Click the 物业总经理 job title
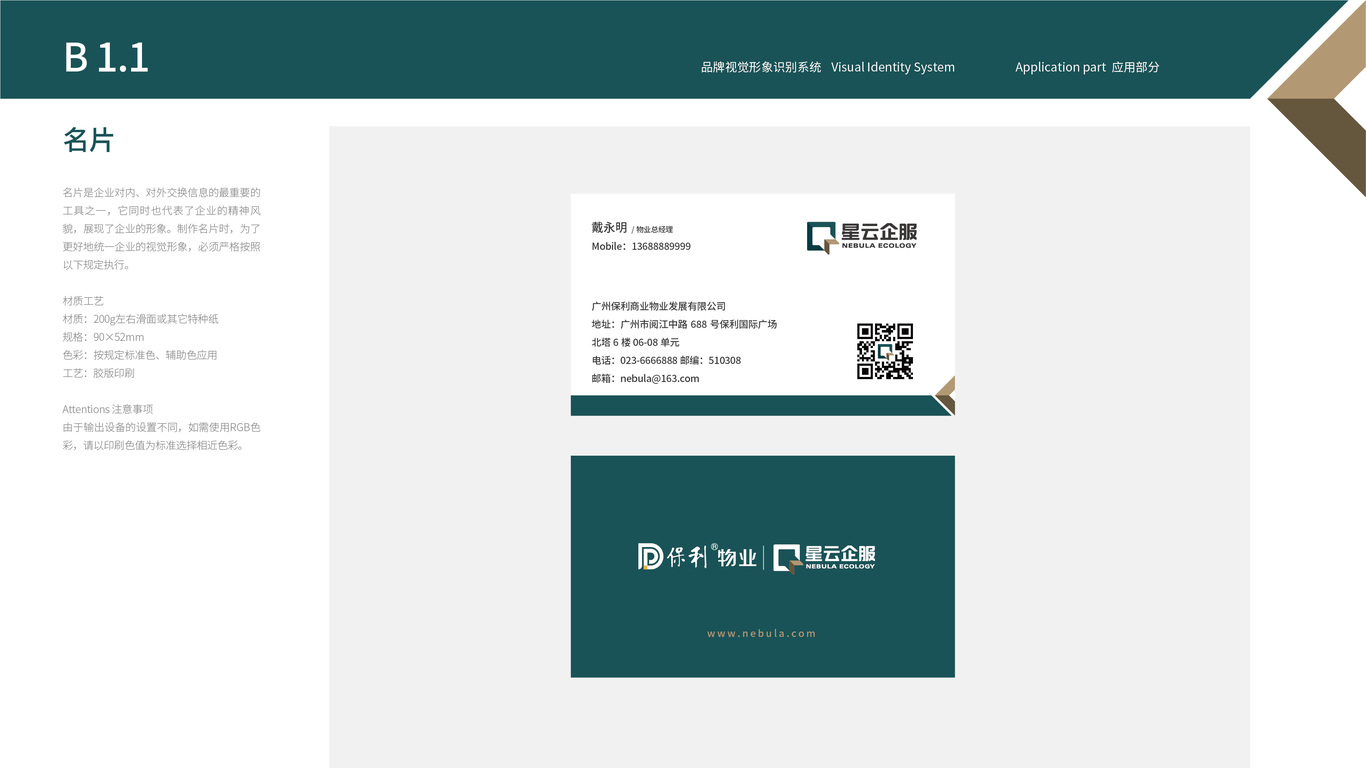1366x768 pixels. (653, 230)
